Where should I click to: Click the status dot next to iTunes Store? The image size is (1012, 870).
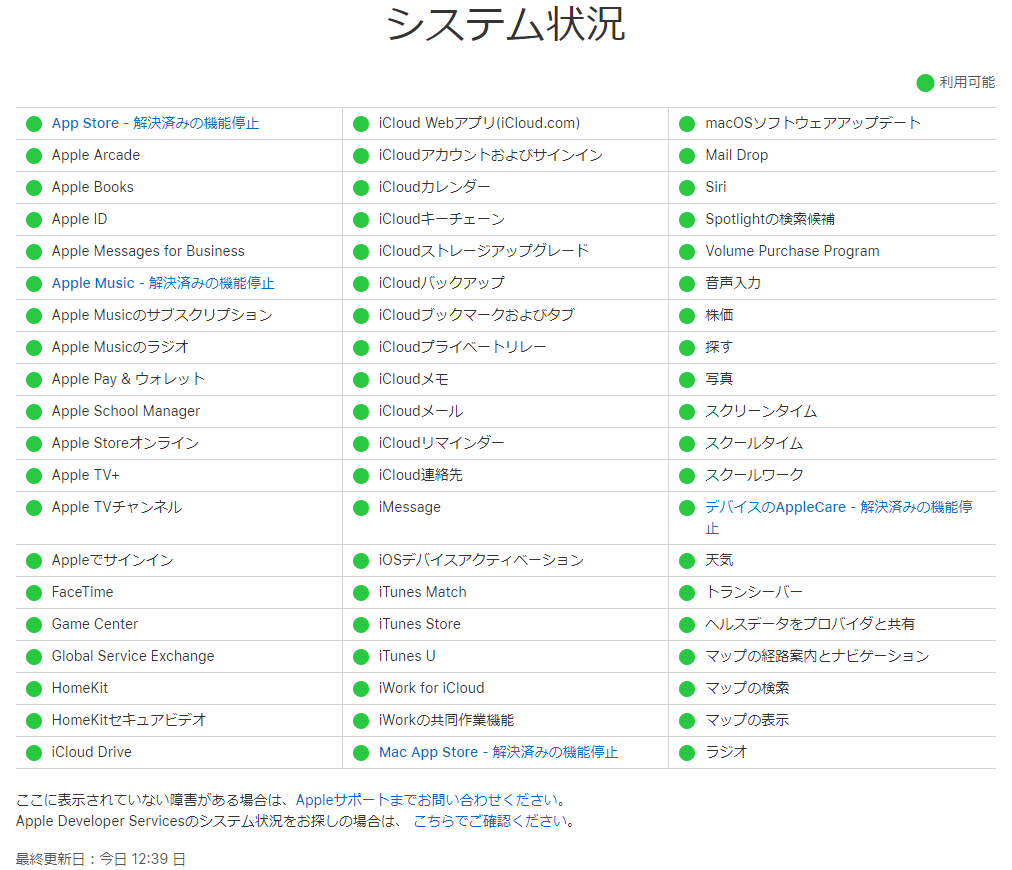(x=360, y=624)
